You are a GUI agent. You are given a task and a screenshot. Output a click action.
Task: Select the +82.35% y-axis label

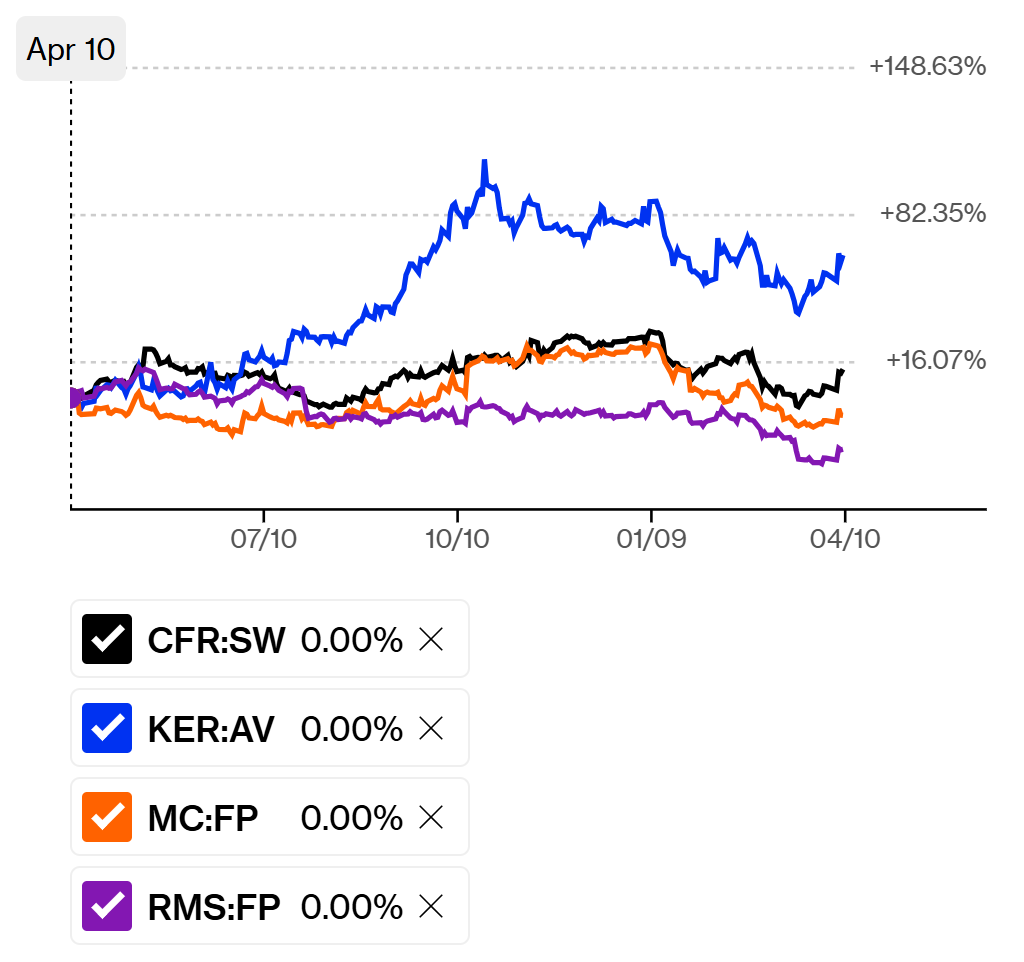coord(933,213)
